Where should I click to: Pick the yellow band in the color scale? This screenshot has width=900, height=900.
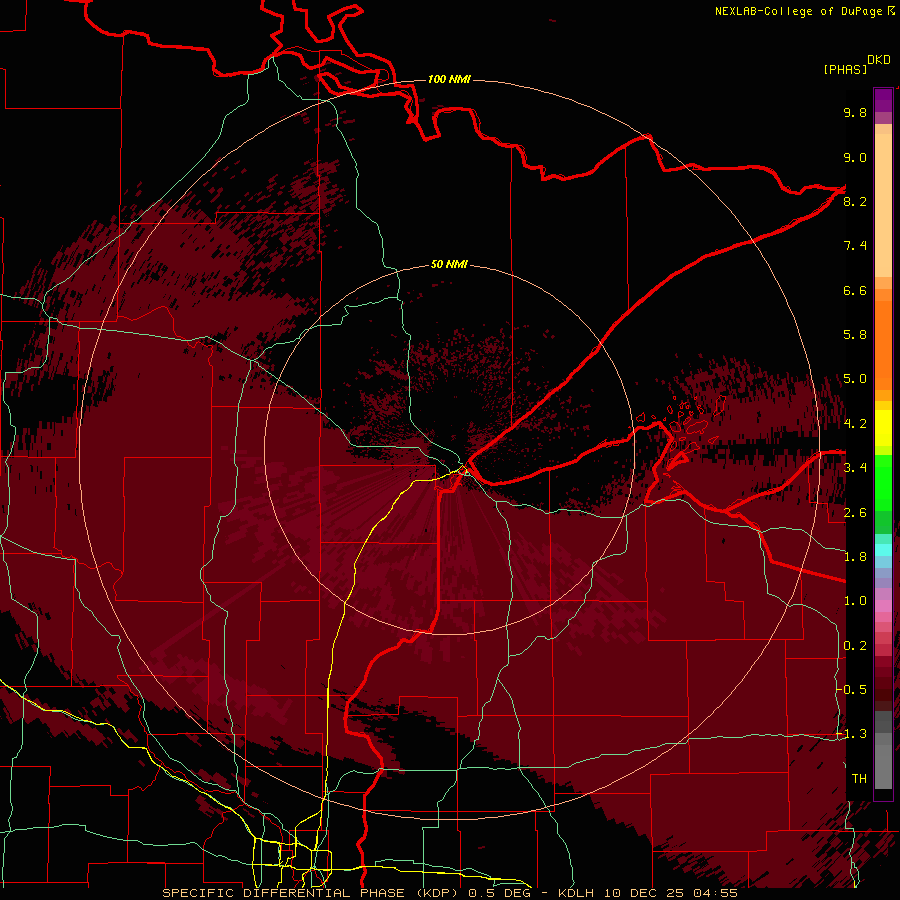point(883,428)
